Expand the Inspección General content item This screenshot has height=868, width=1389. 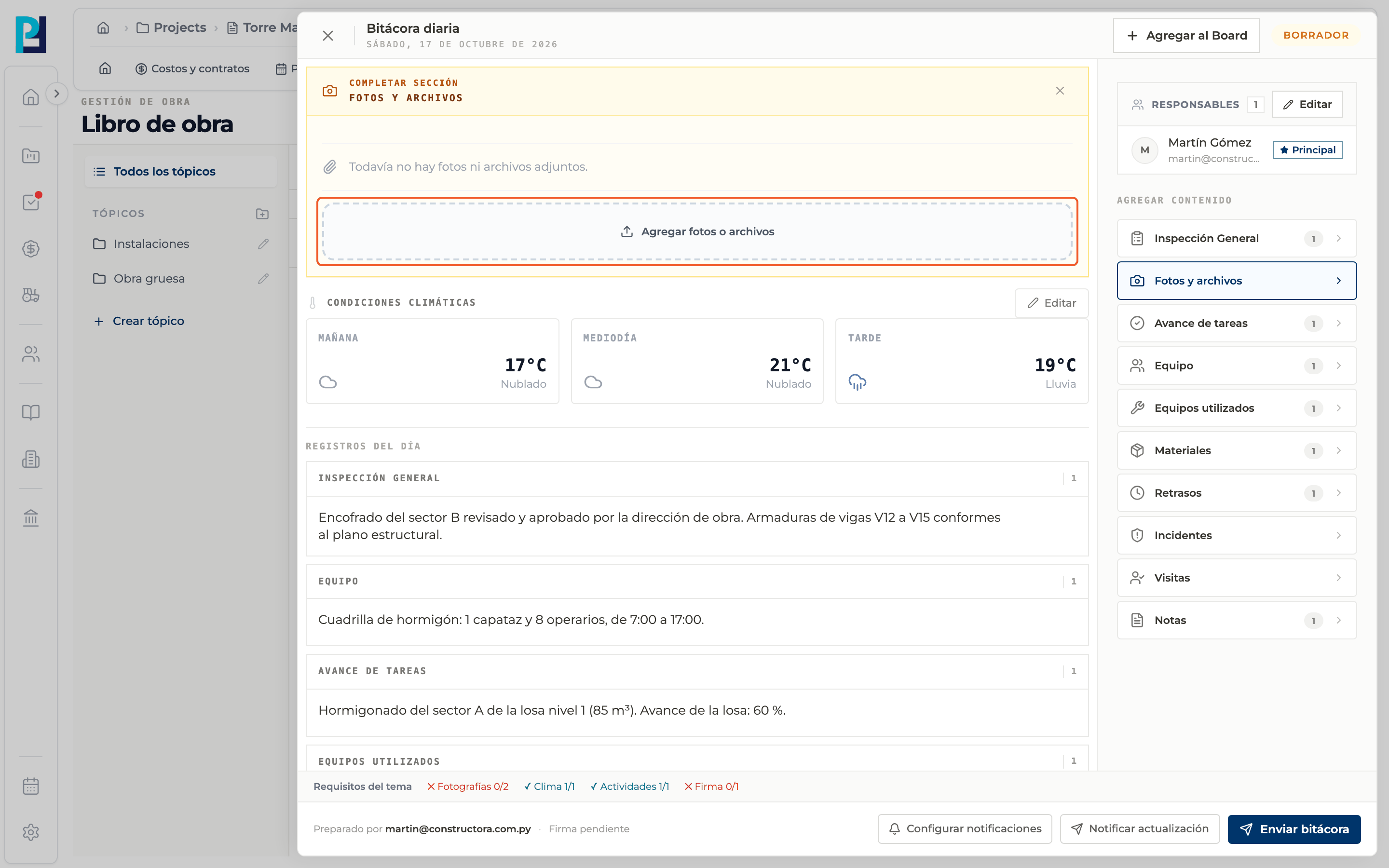[x=1236, y=238]
